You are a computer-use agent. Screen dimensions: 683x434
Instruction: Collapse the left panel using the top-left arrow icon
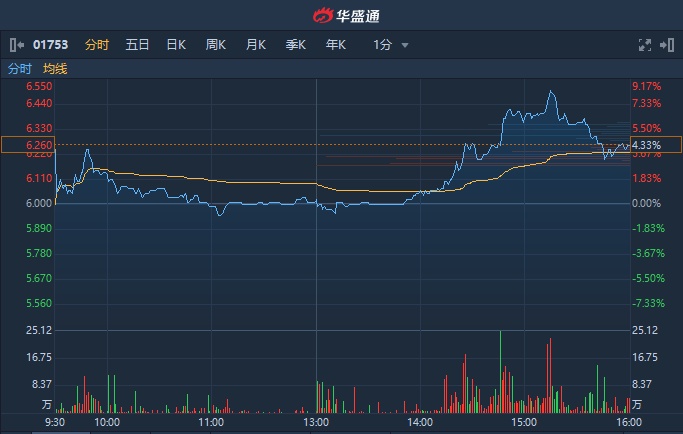click(x=15, y=45)
